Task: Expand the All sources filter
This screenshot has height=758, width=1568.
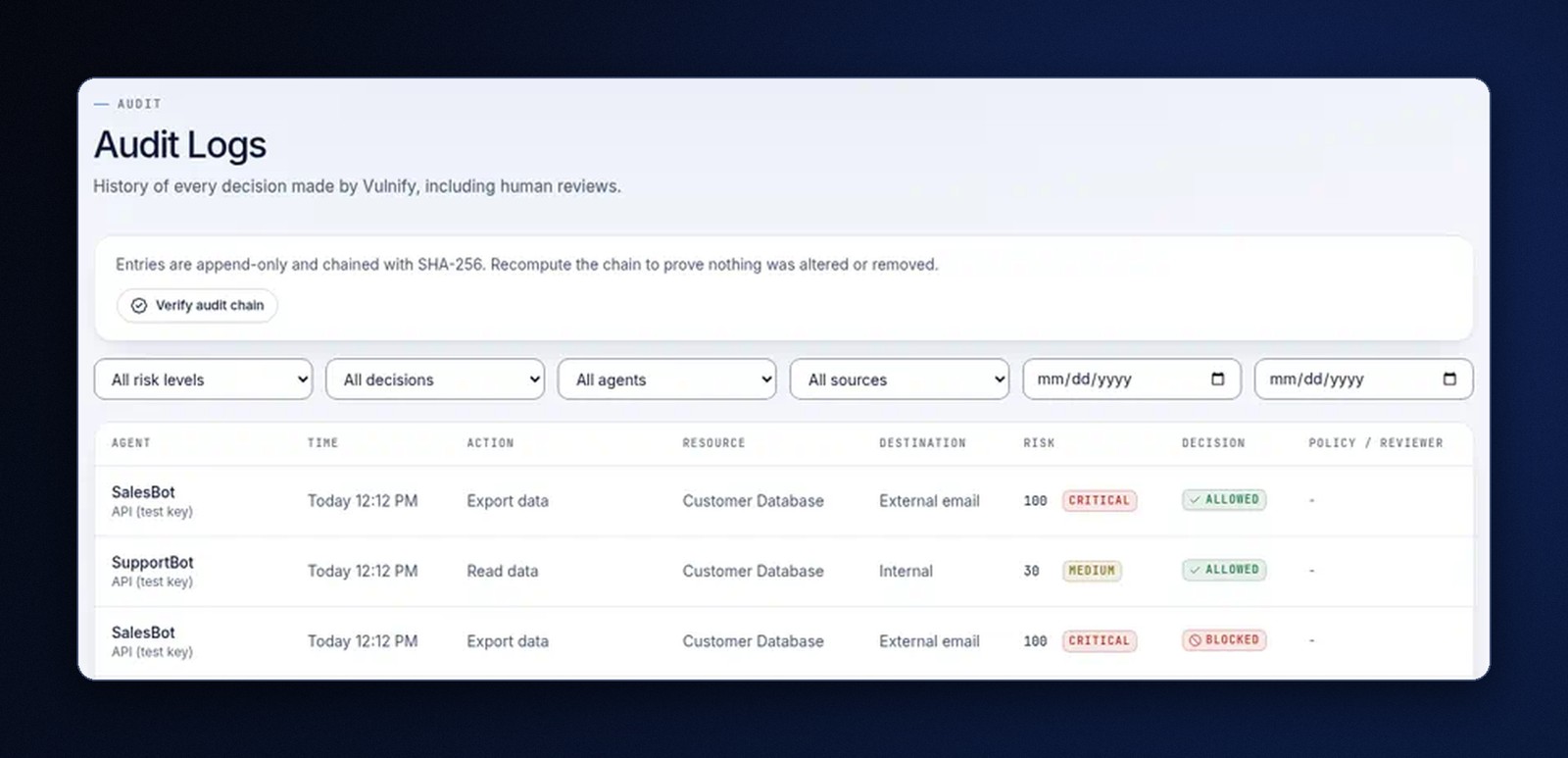Action: 900,379
